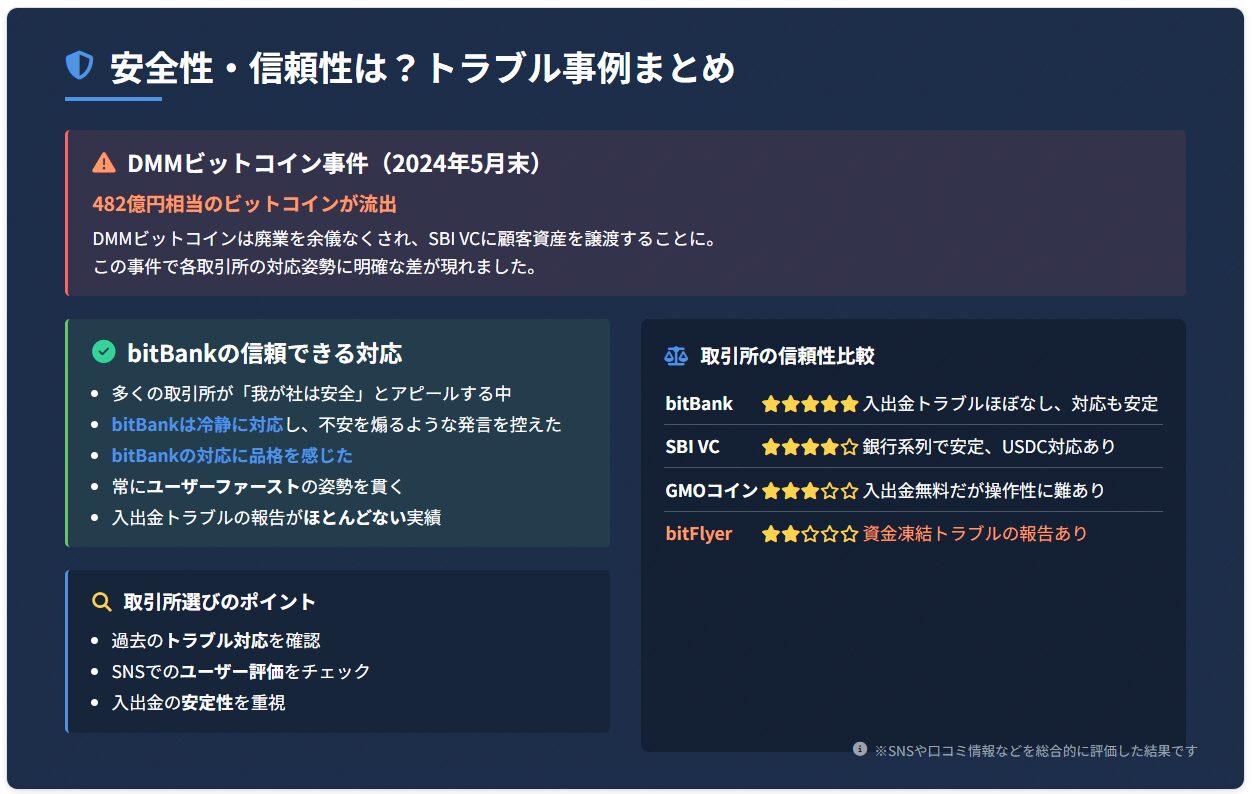Click the footnote ※SNSや口コミ情報などを総合的に評価
Viewport: 1252px width, 794px height.
tap(1036, 750)
